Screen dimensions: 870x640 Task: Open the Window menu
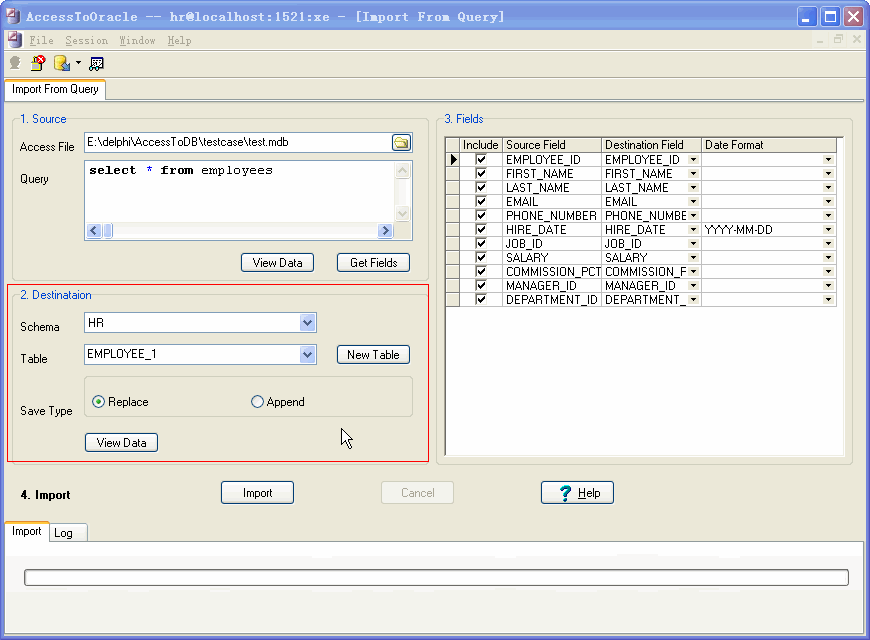tap(137, 41)
